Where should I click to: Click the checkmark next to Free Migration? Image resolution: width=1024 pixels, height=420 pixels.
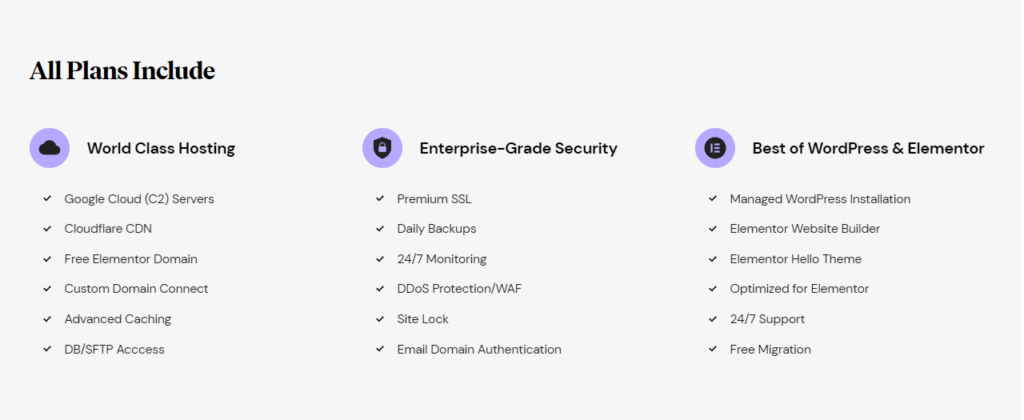(x=713, y=349)
